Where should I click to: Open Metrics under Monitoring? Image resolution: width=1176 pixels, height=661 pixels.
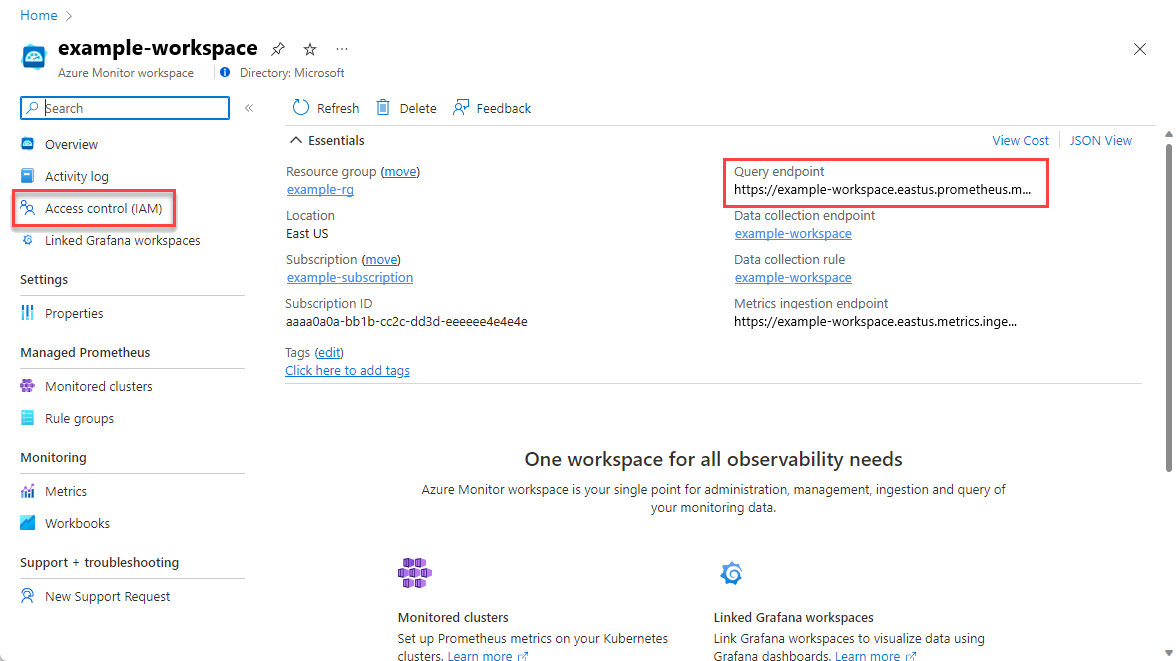pos(66,491)
